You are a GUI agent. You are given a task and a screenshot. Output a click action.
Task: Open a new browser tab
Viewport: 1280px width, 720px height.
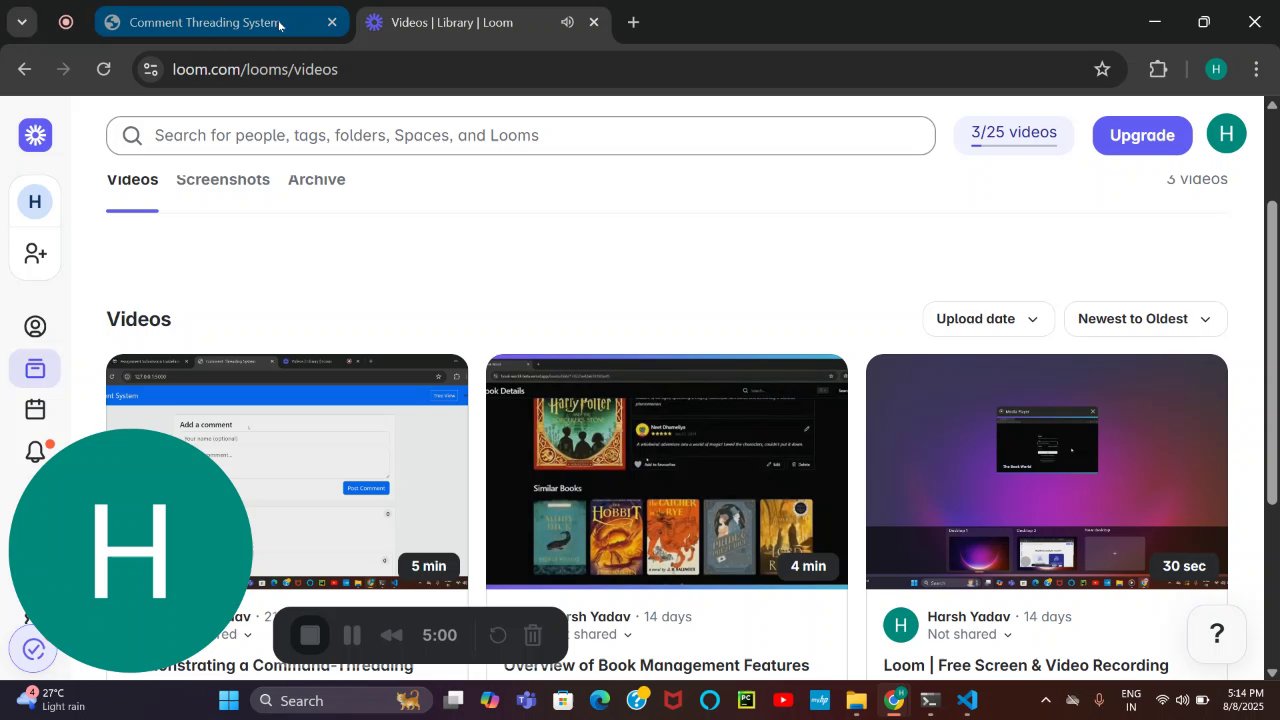point(633,22)
